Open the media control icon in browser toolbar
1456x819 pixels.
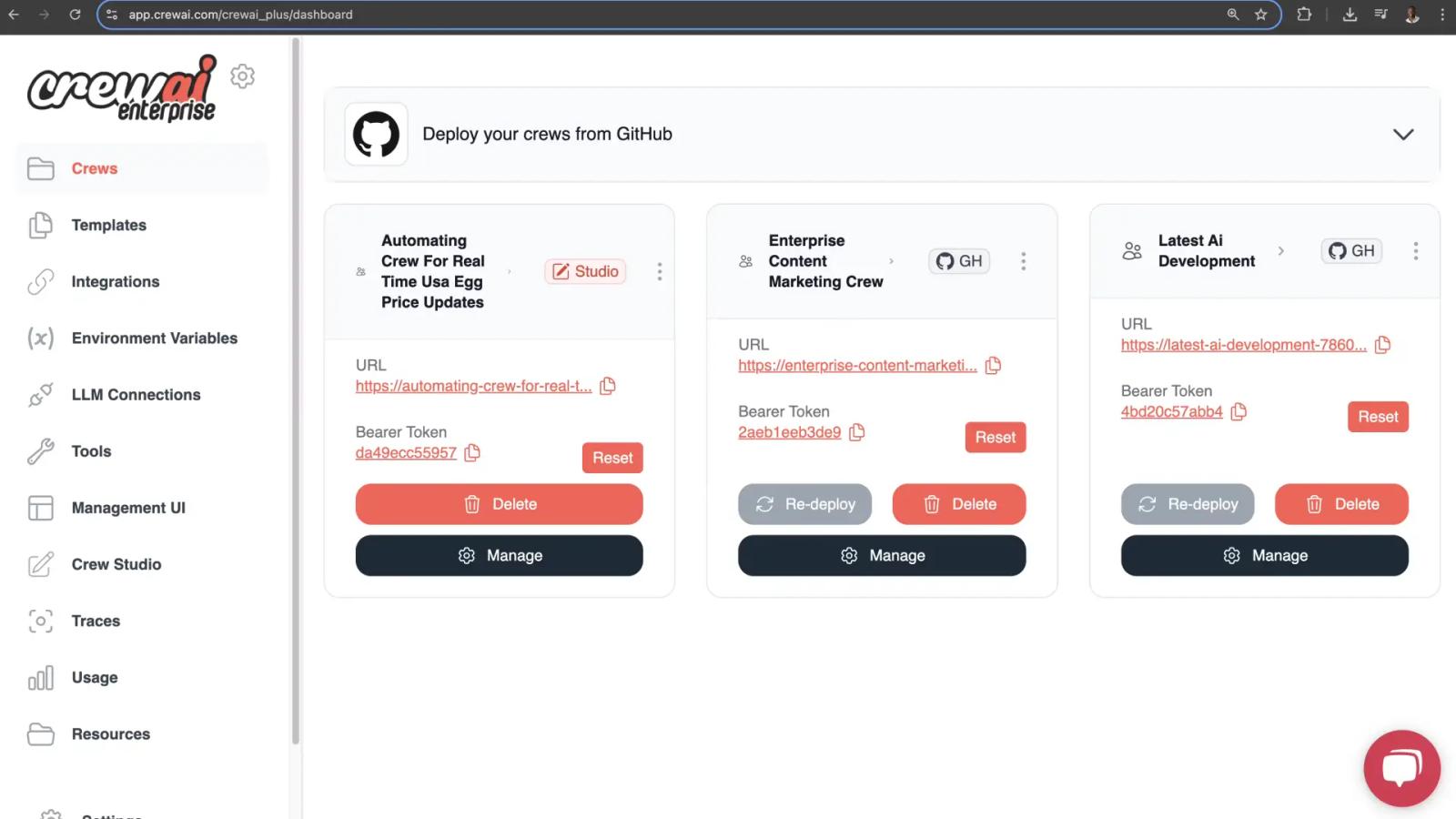[x=1380, y=15]
